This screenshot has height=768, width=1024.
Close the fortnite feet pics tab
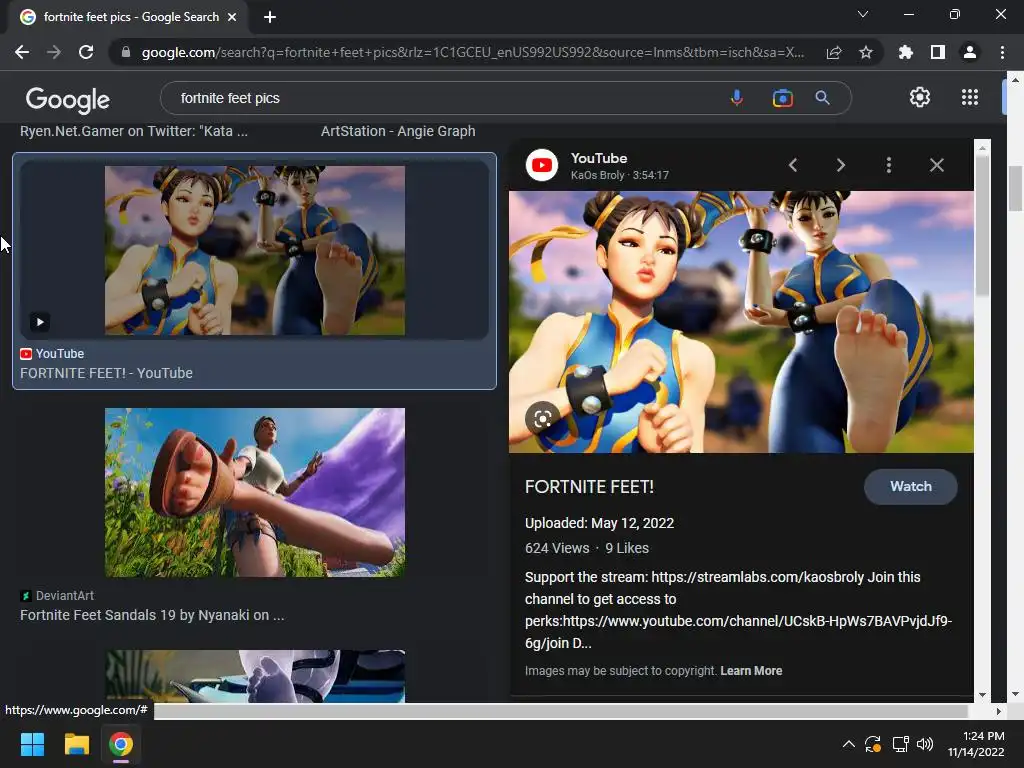pyautogui.click(x=232, y=17)
